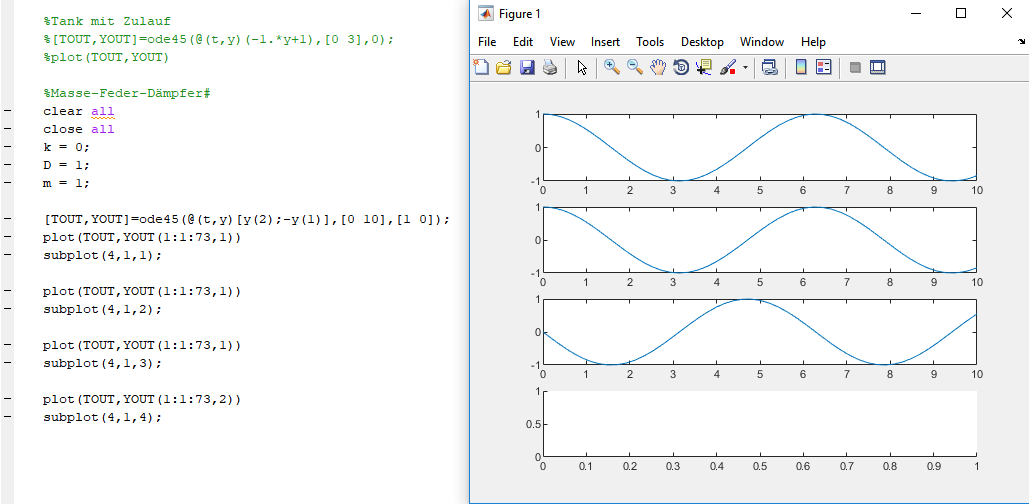This screenshot has height=504, width=1029.
Task: Click the Brush data tool icon
Action: (x=728, y=68)
